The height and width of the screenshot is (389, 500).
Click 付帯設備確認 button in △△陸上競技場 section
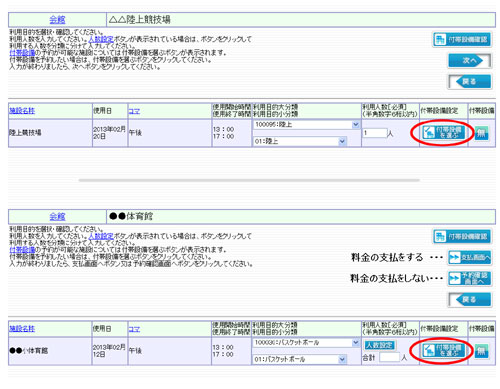pos(462,40)
